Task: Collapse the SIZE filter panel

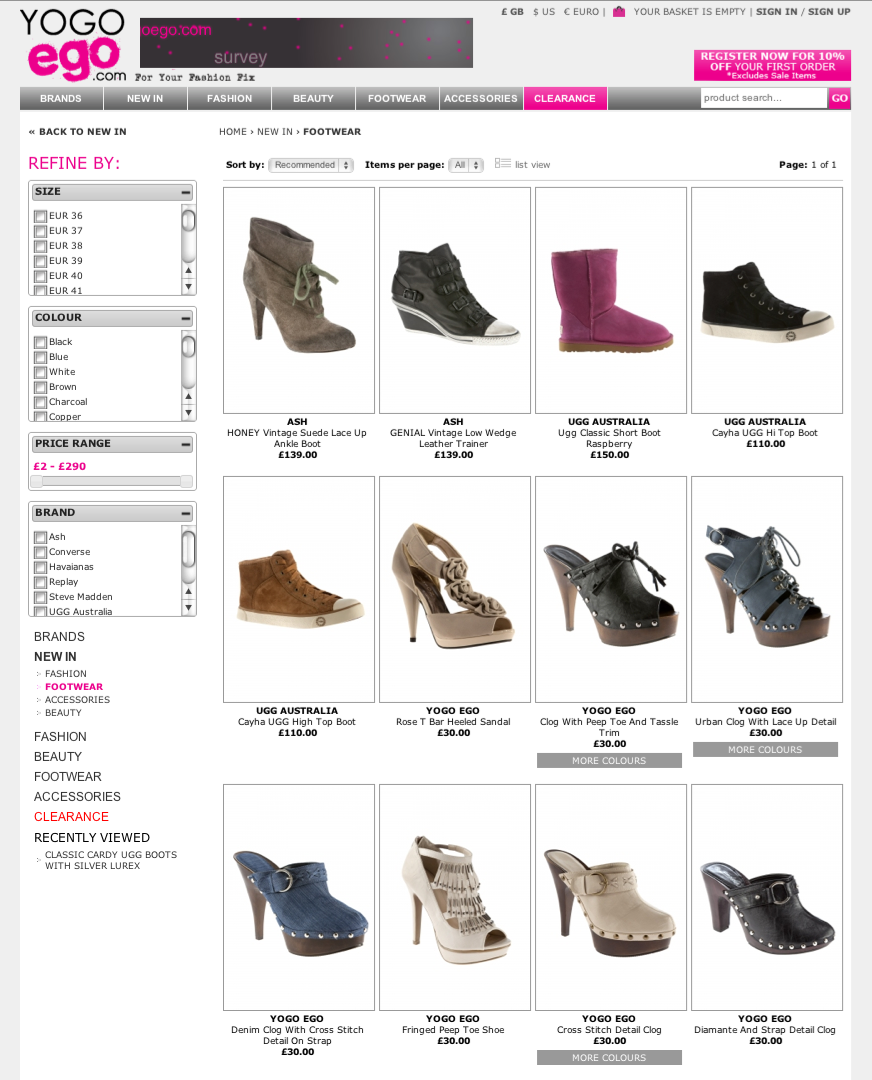Action: (x=186, y=192)
